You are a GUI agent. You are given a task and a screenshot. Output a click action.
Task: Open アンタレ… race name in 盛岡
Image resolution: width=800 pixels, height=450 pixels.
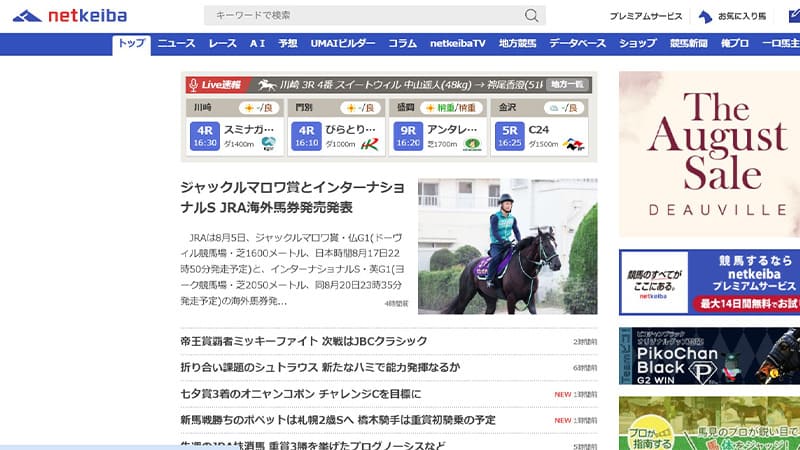click(452, 130)
